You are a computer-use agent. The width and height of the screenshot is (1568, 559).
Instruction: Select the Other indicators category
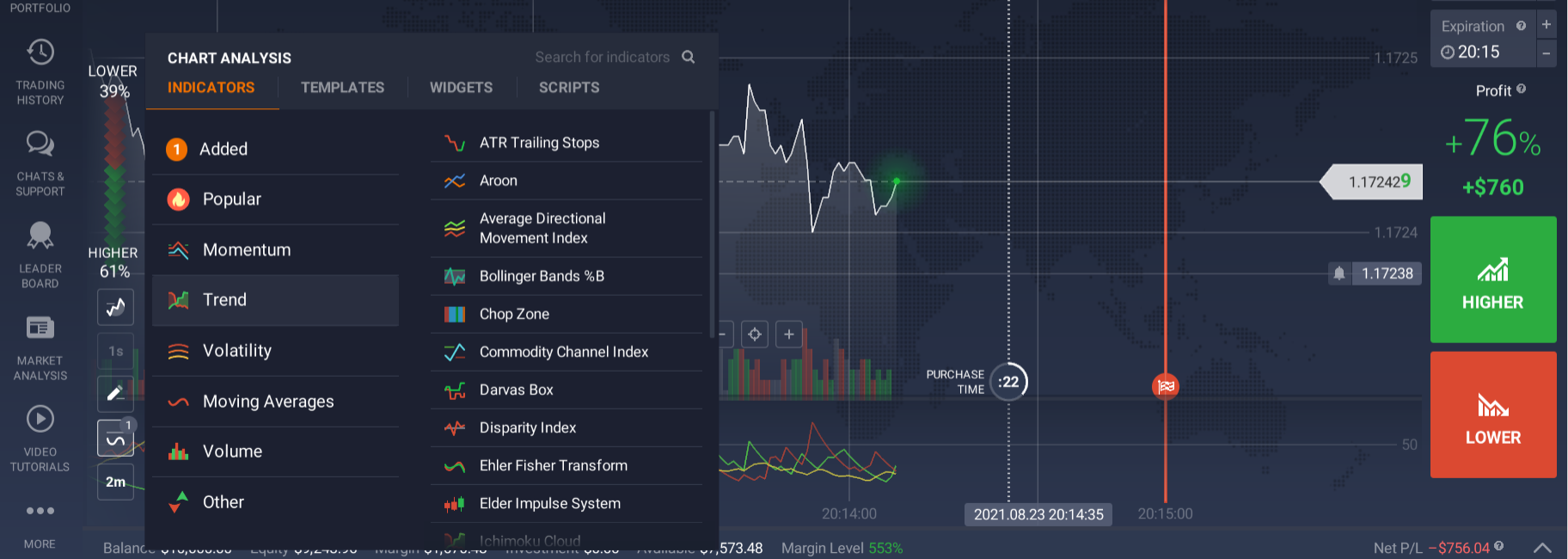click(275, 502)
